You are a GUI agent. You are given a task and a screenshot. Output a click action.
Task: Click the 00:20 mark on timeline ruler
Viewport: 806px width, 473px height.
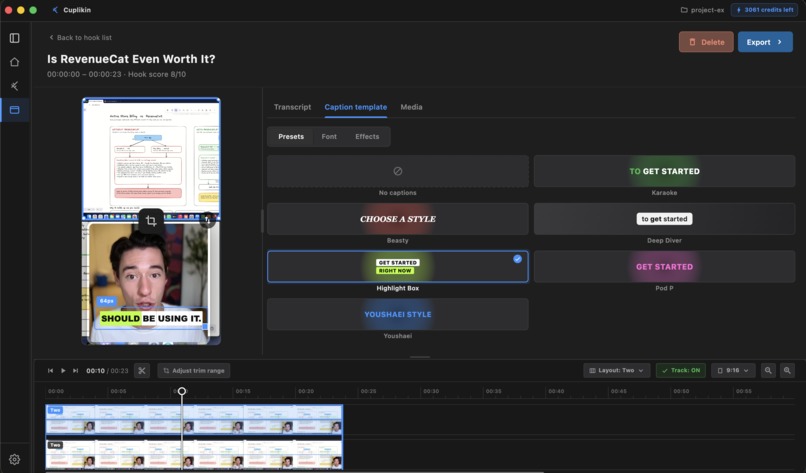point(306,391)
